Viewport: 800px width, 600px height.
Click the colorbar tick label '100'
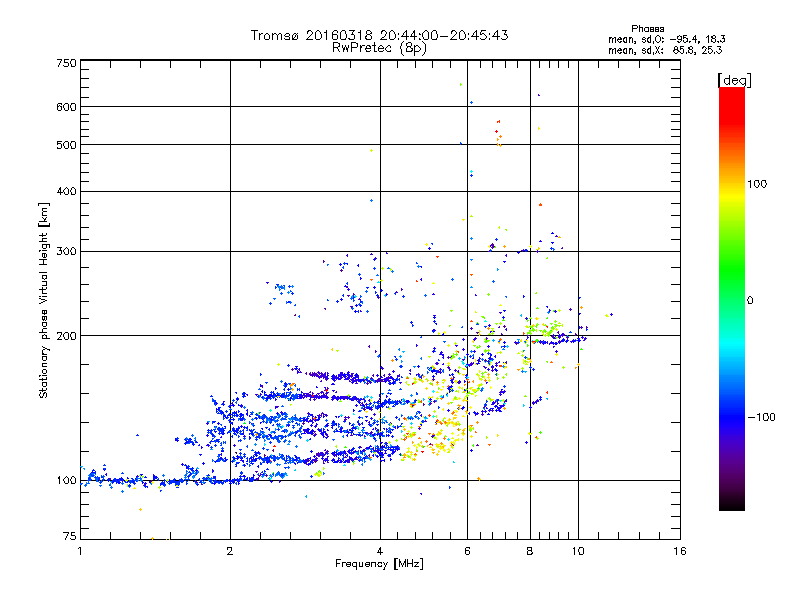(x=757, y=184)
